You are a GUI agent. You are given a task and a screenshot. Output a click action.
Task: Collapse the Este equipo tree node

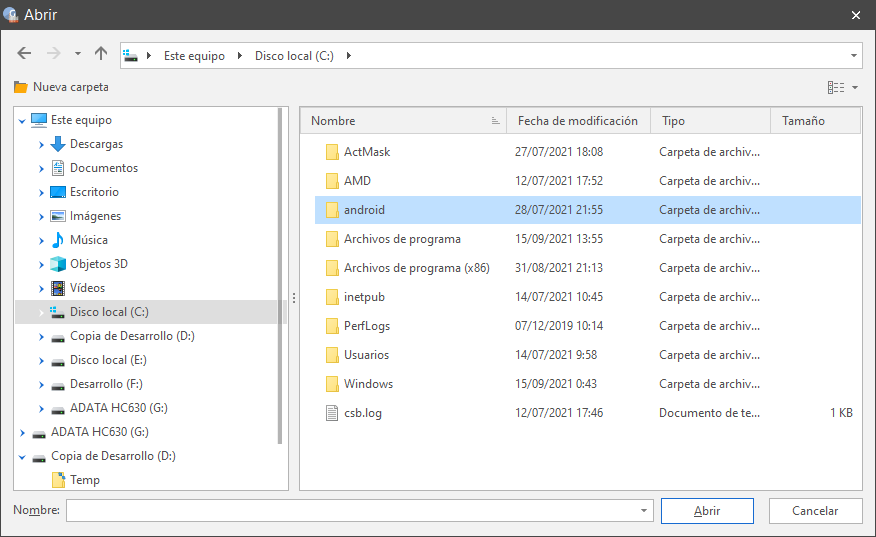point(22,120)
